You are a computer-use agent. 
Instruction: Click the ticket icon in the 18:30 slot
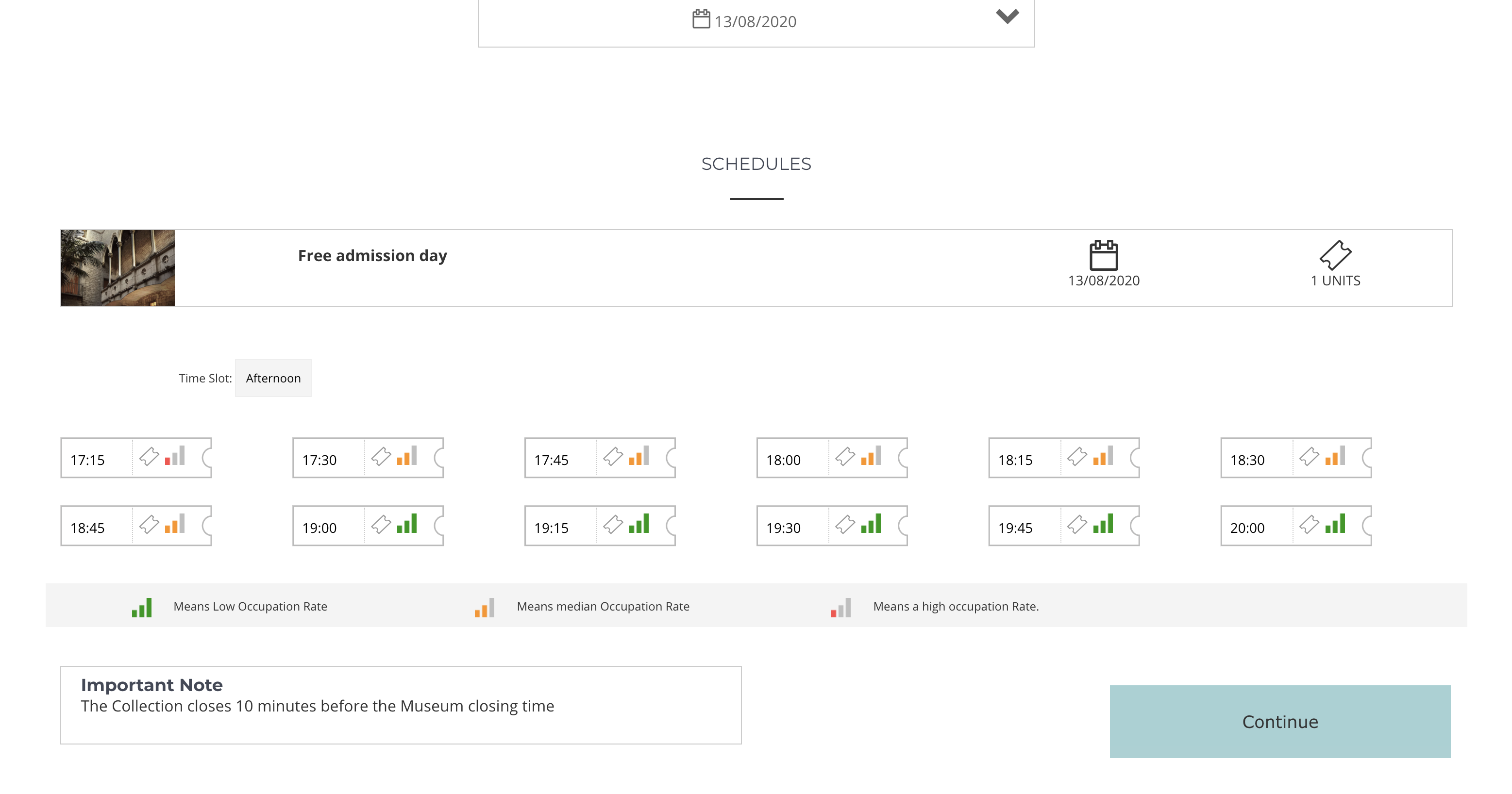click(x=1309, y=456)
